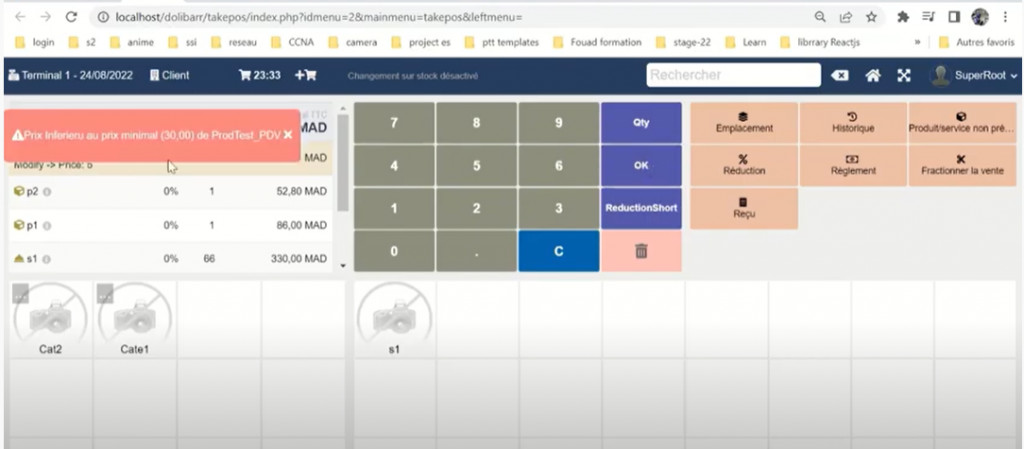This screenshot has height=449, width=1024.
Task: Click ellipsis badge on Cat2 tile
Action: point(20,295)
